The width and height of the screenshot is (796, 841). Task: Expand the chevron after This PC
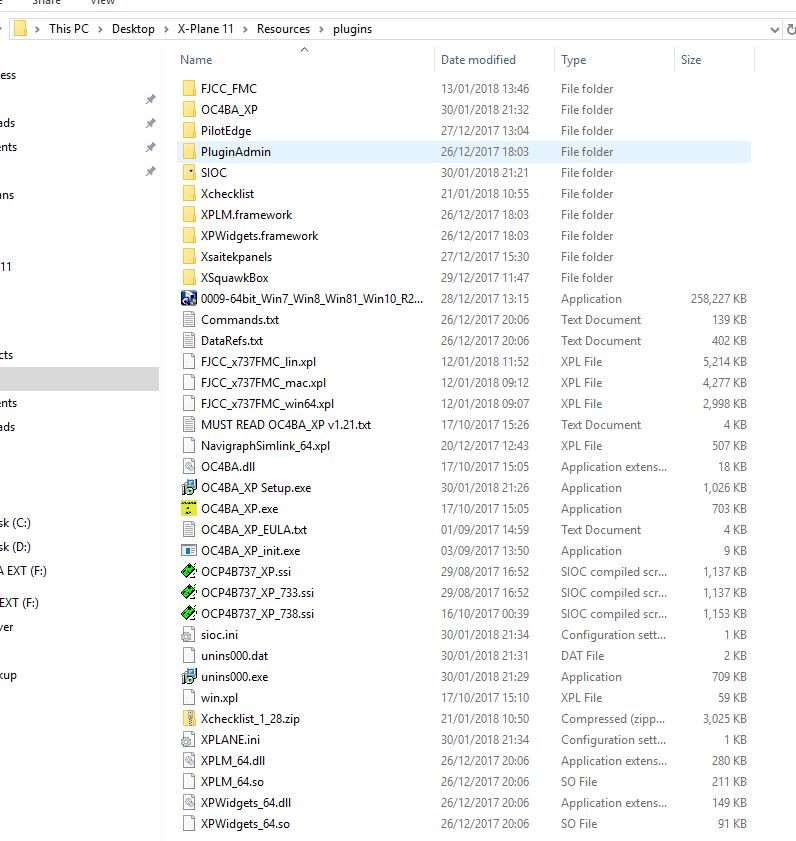point(100,29)
